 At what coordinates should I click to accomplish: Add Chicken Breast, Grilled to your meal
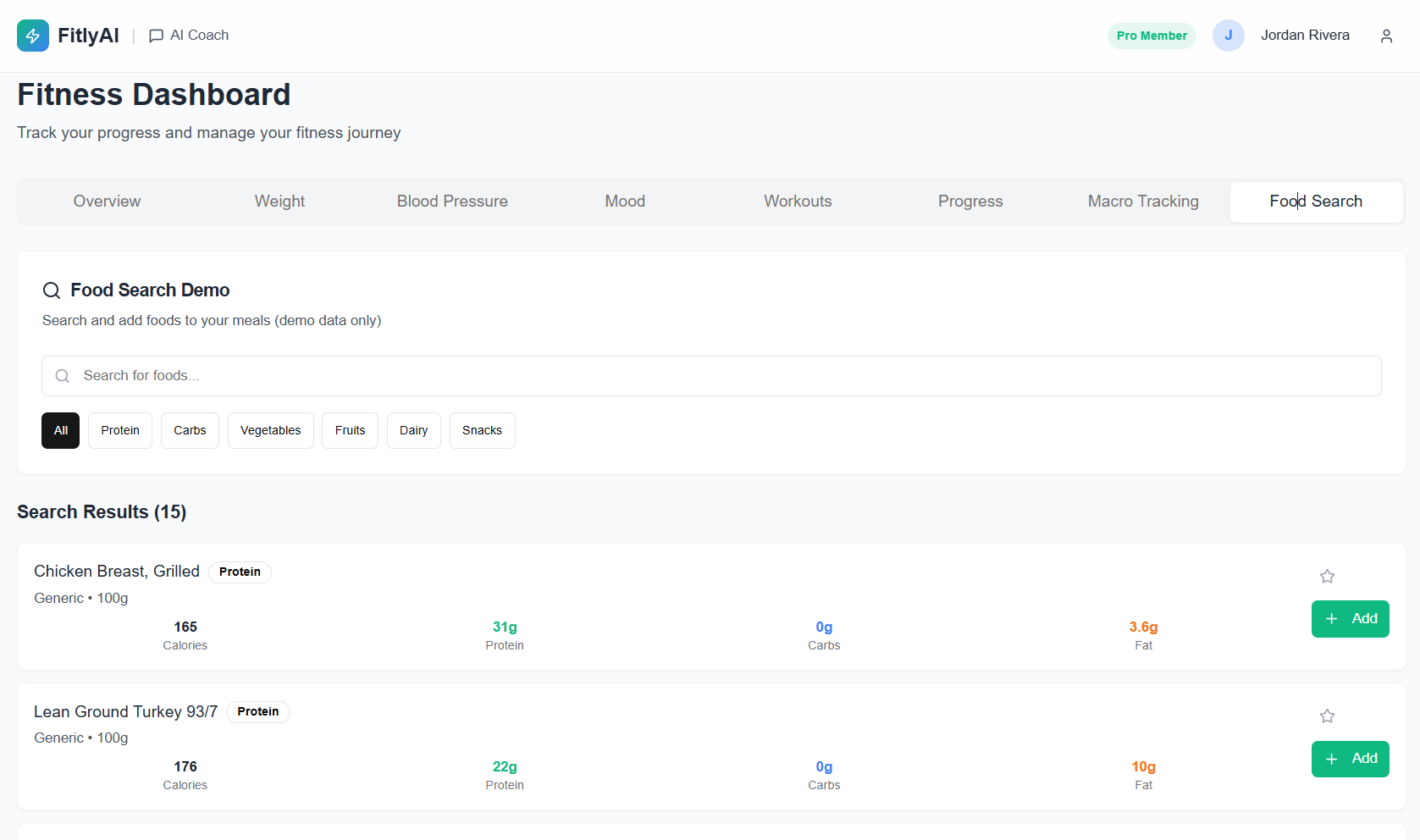click(x=1350, y=618)
